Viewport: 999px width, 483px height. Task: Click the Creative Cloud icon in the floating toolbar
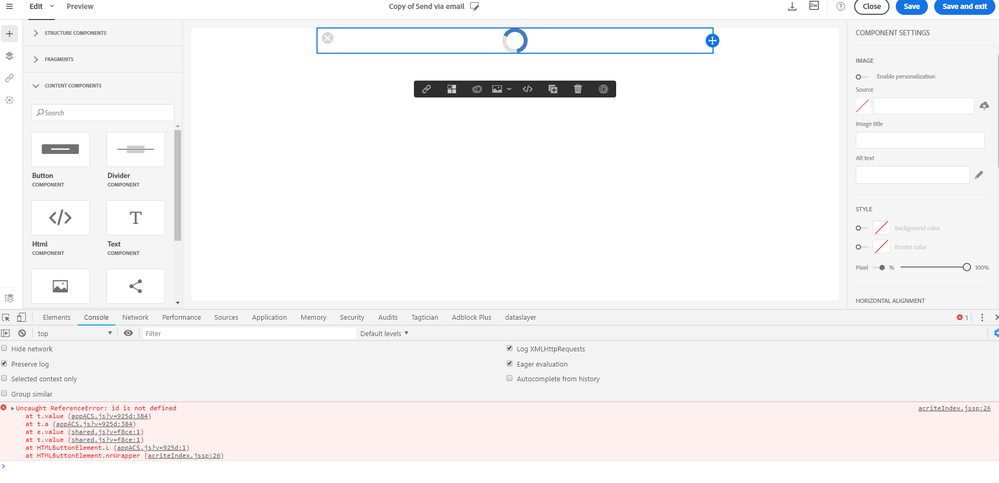click(477, 89)
